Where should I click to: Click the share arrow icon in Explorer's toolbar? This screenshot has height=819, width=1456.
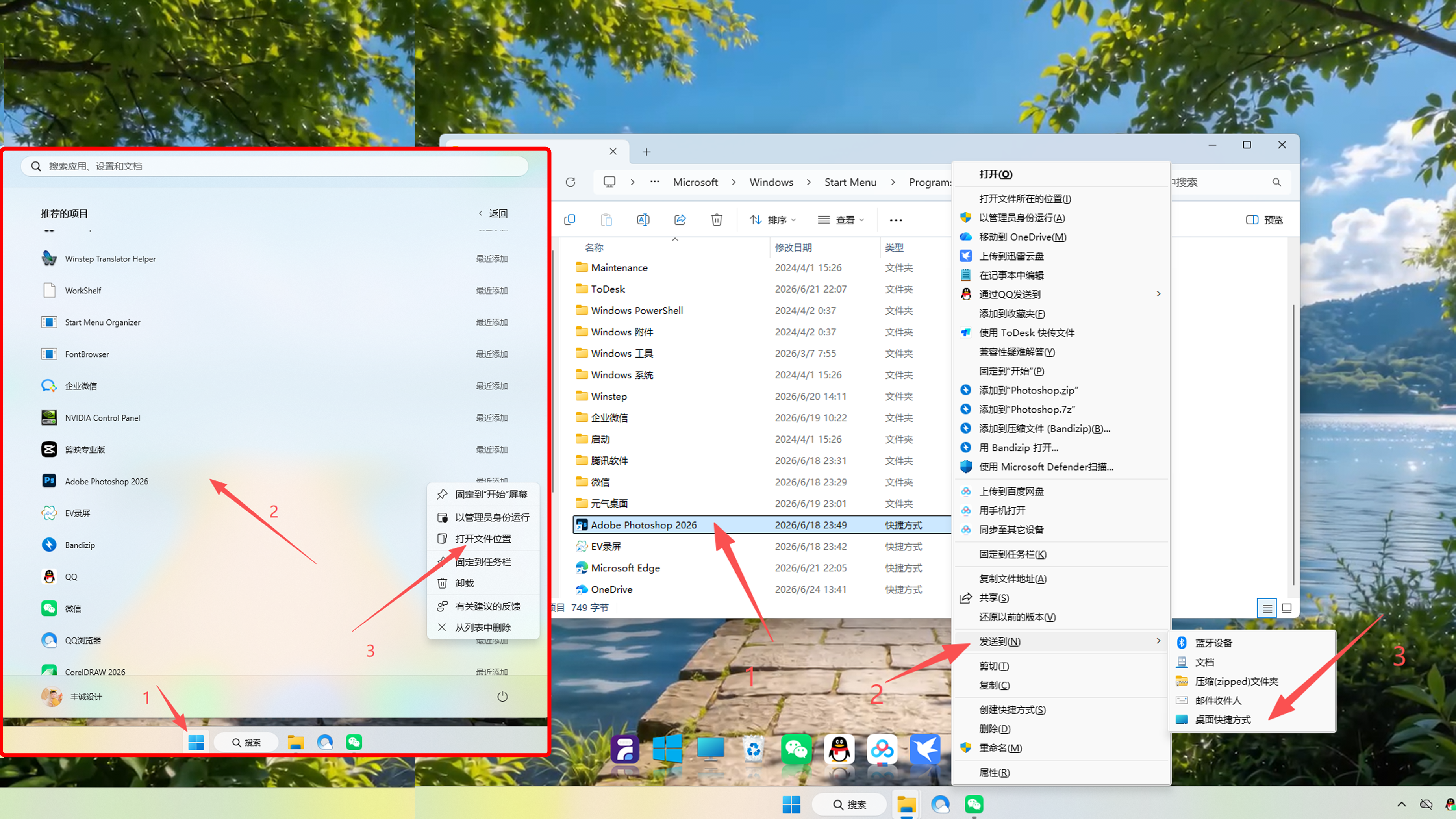point(680,220)
